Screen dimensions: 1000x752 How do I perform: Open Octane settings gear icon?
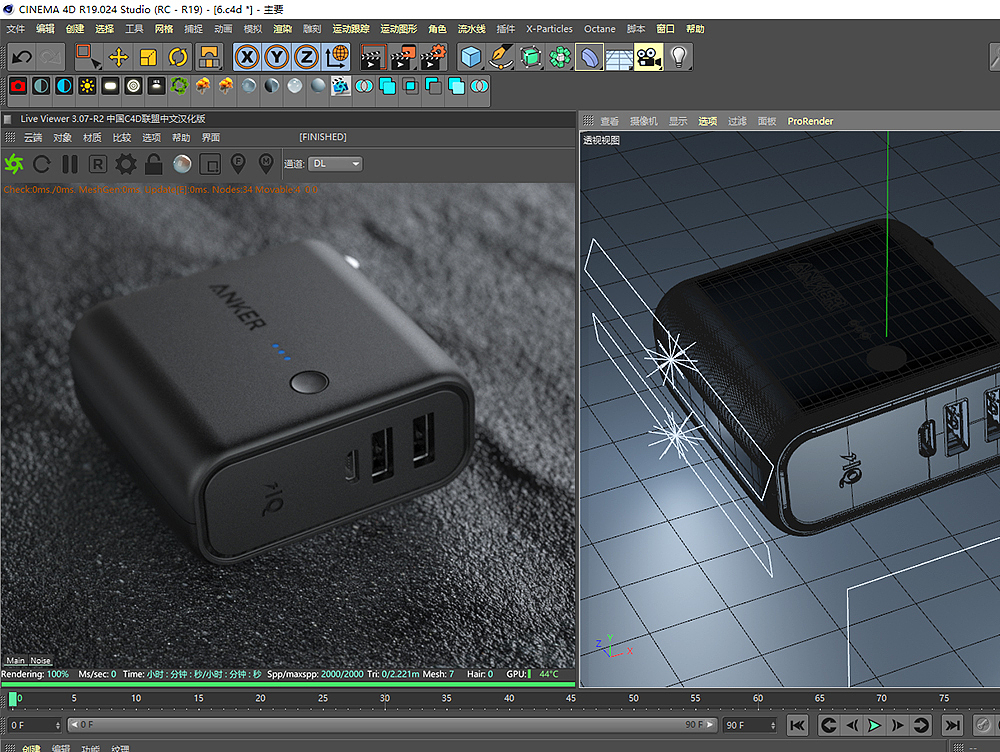[126, 164]
